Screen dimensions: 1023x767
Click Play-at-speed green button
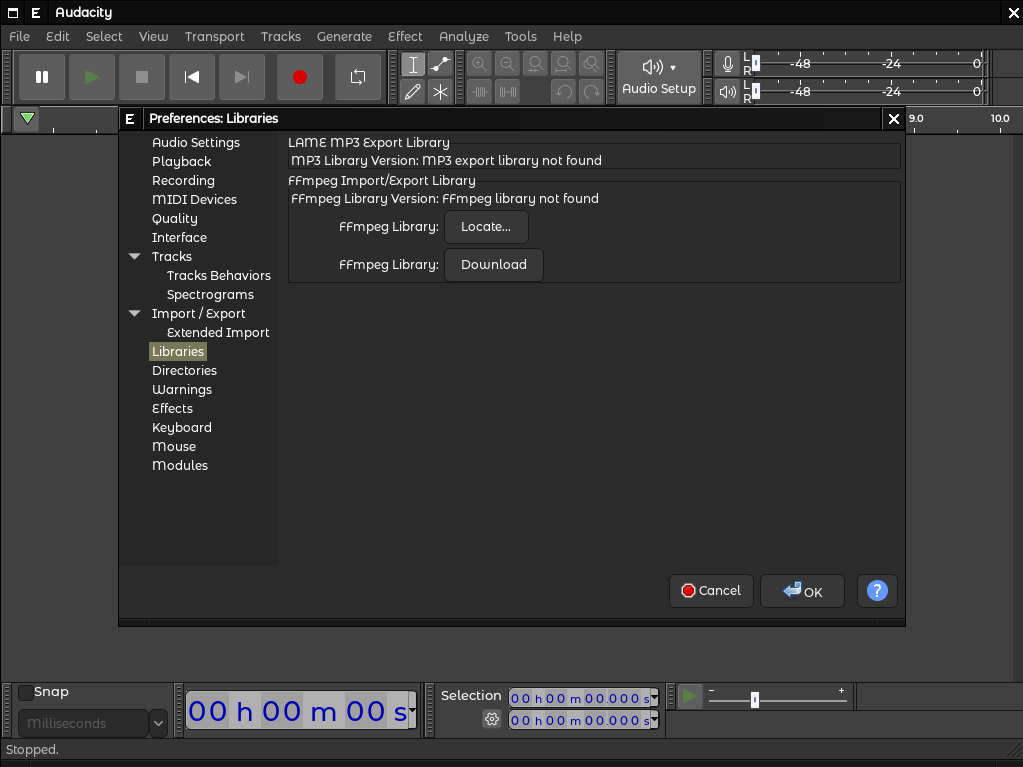[x=690, y=697]
